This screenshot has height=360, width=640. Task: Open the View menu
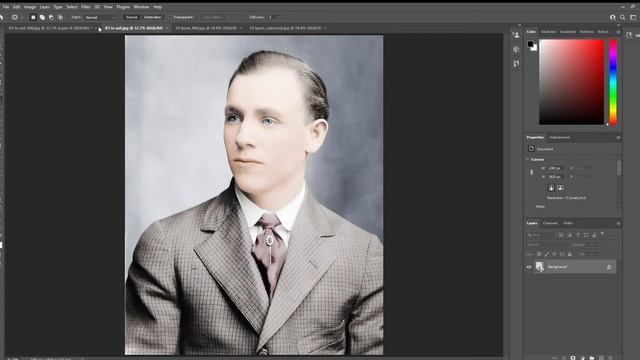108,7
